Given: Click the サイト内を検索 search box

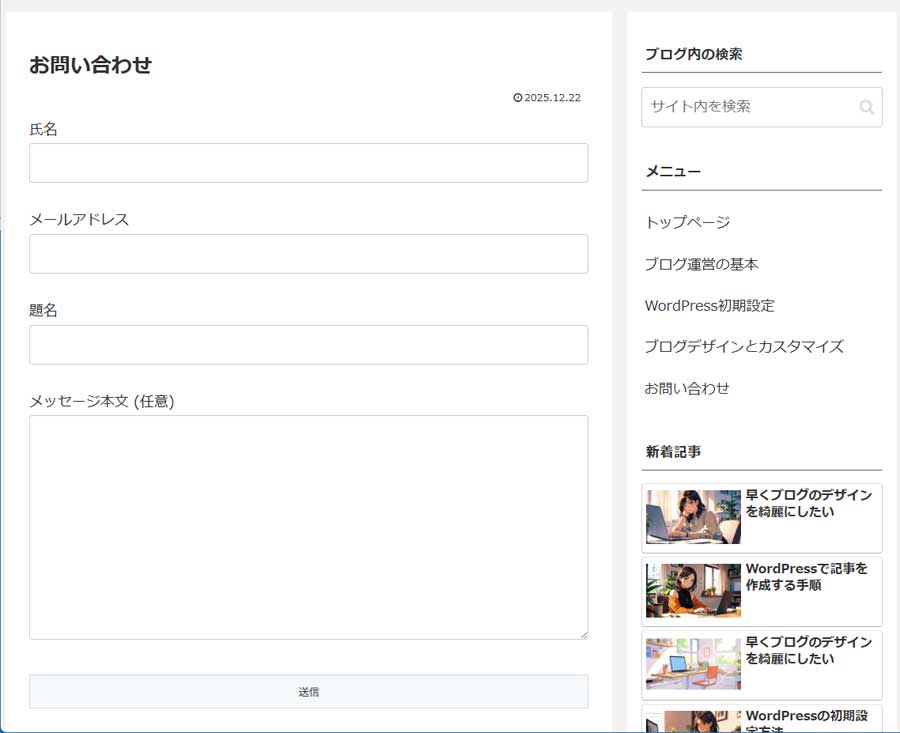Looking at the screenshot, I should 750,107.
